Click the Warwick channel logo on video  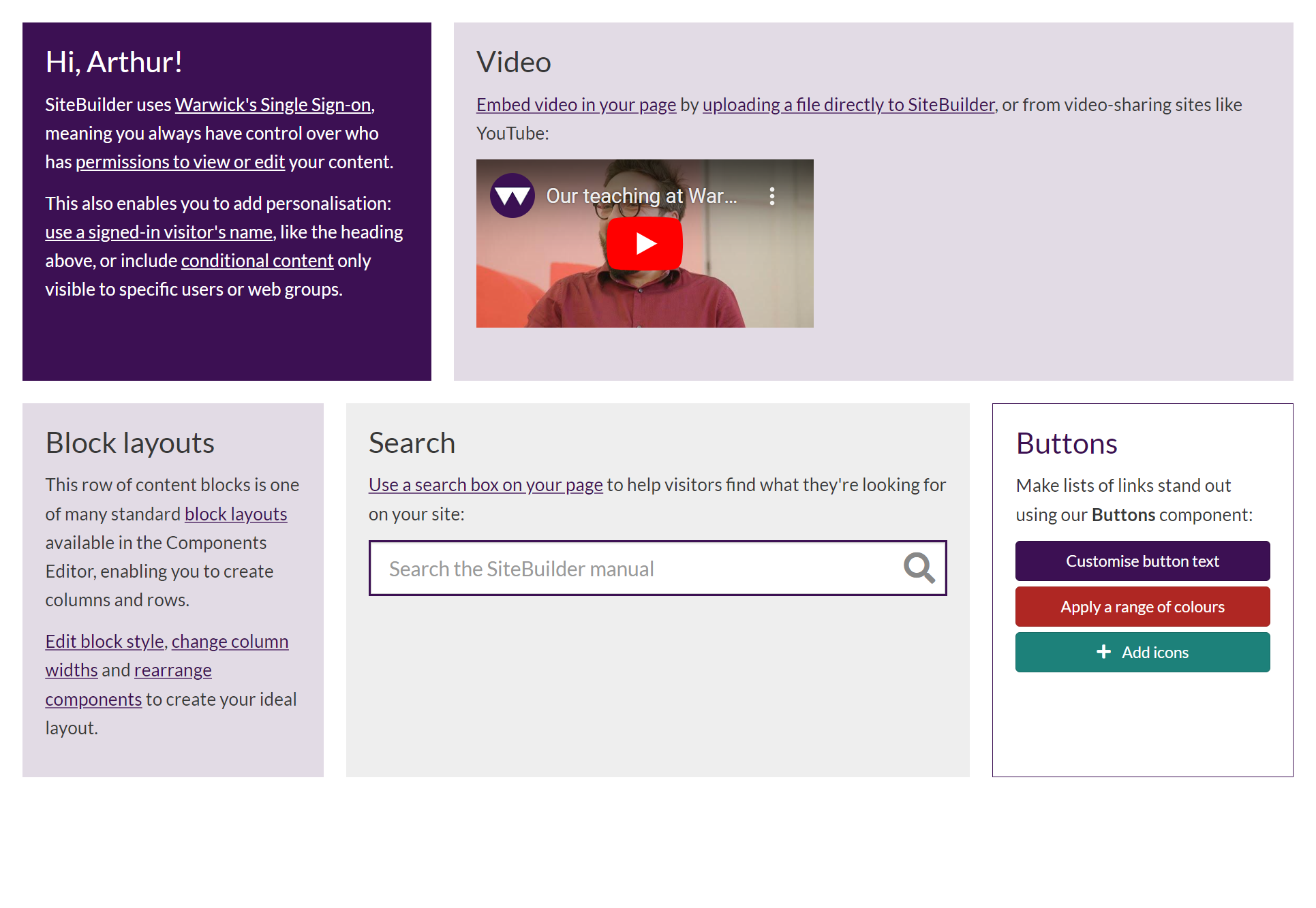512,196
